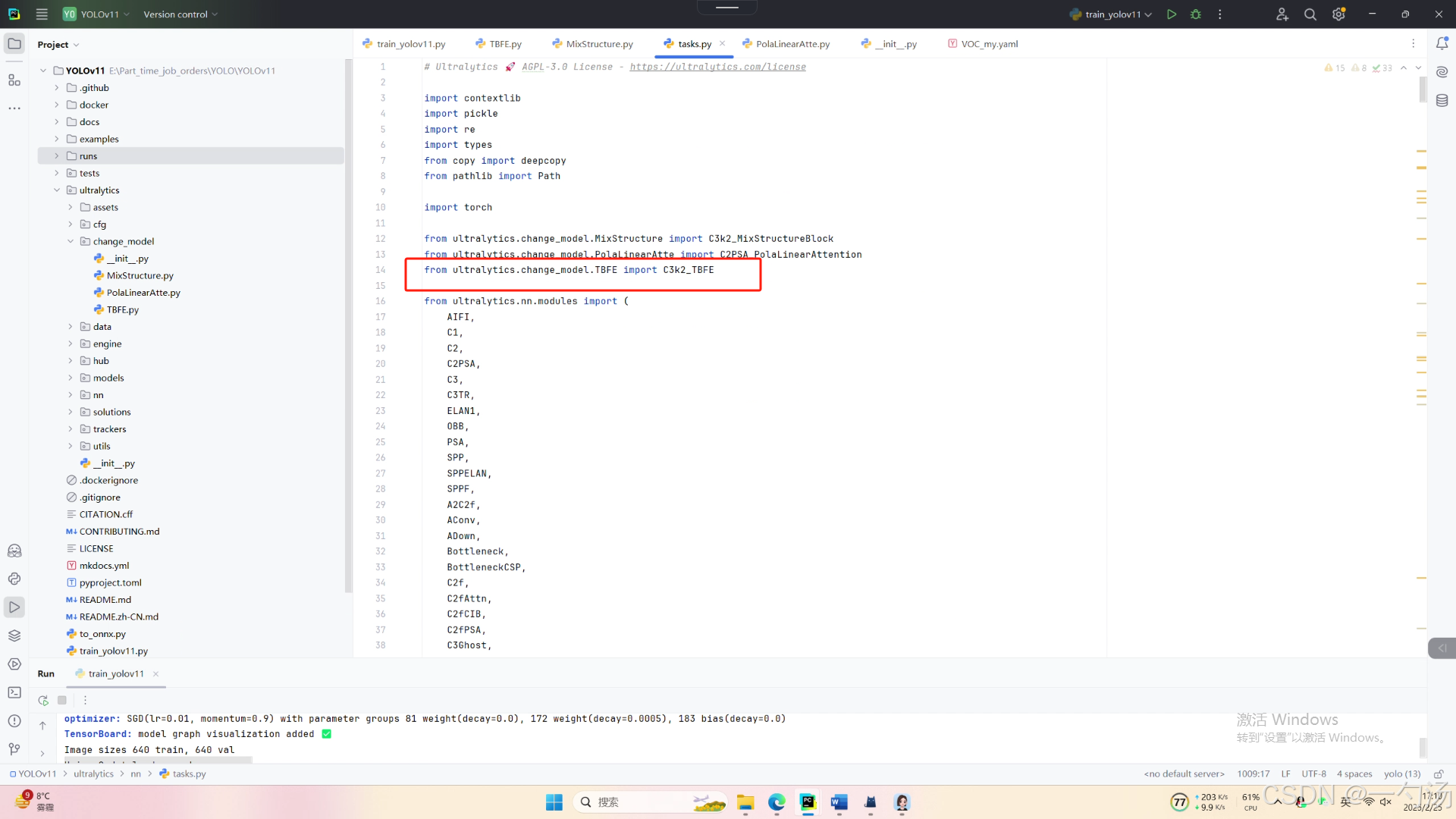The width and height of the screenshot is (1456, 819).
Task: Open Git version control tool window icon
Action: 14,749
